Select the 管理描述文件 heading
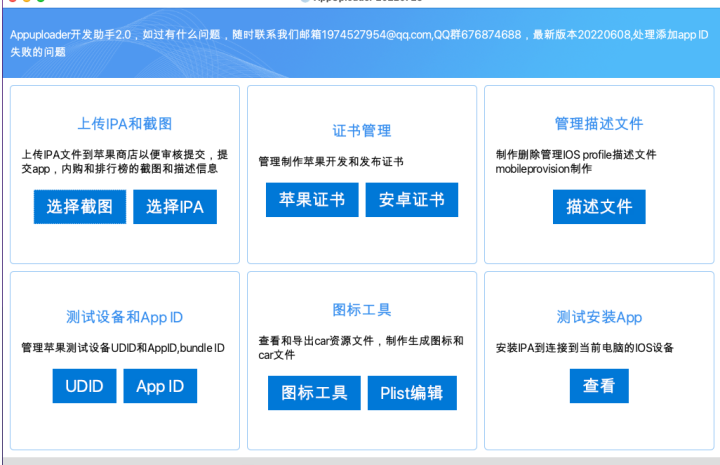The image size is (720, 465). (x=599, y=123)
